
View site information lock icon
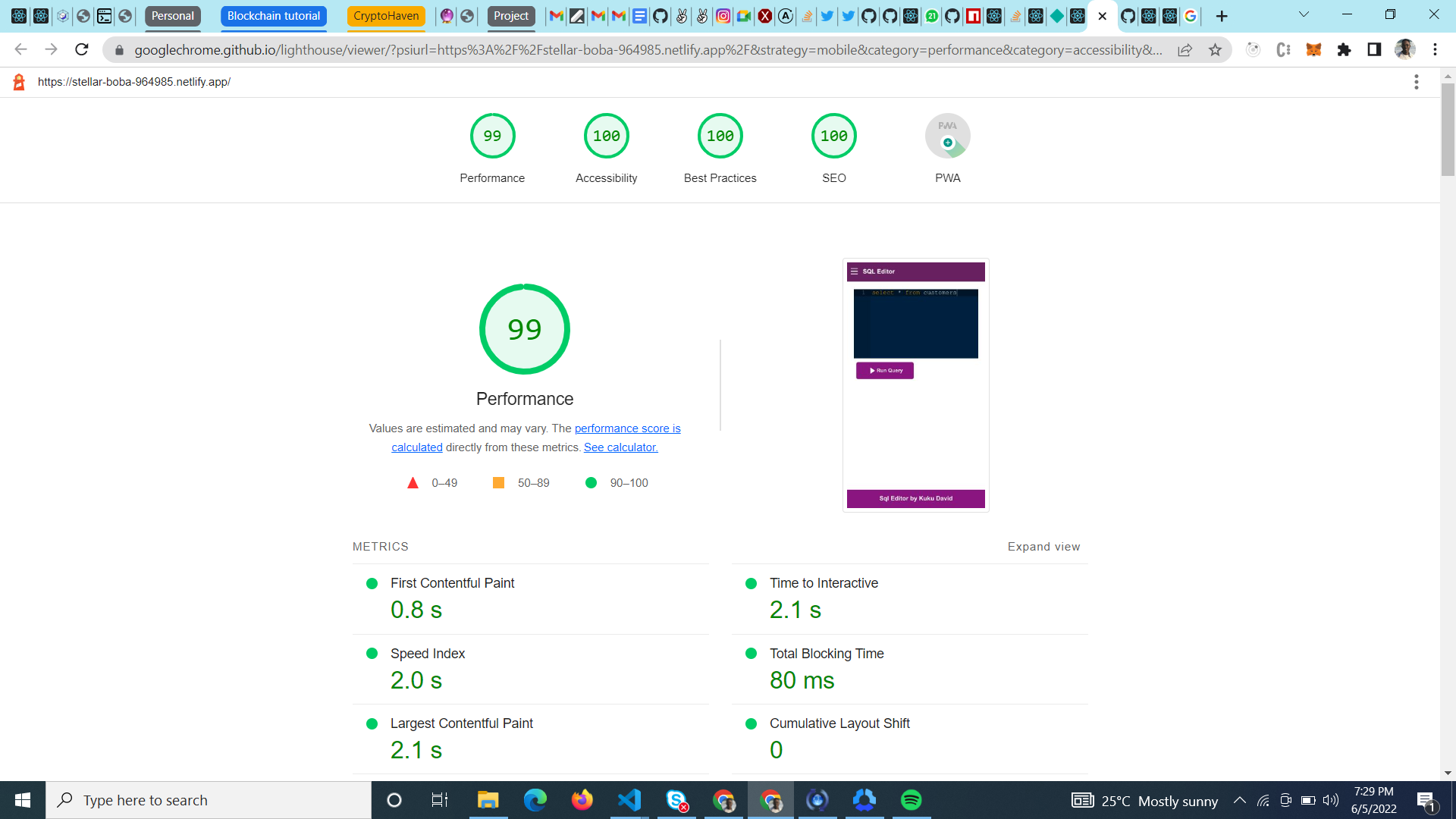[119, 50]
